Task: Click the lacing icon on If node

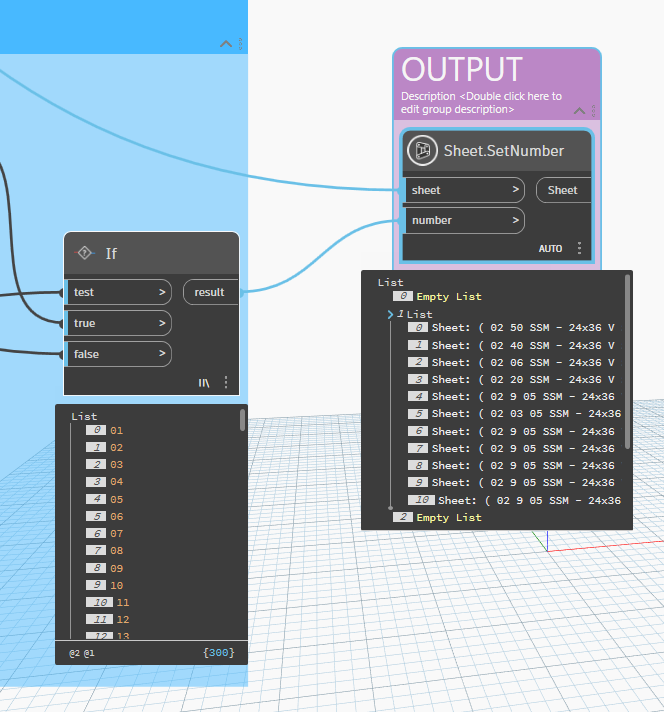Action: point(204,383)
